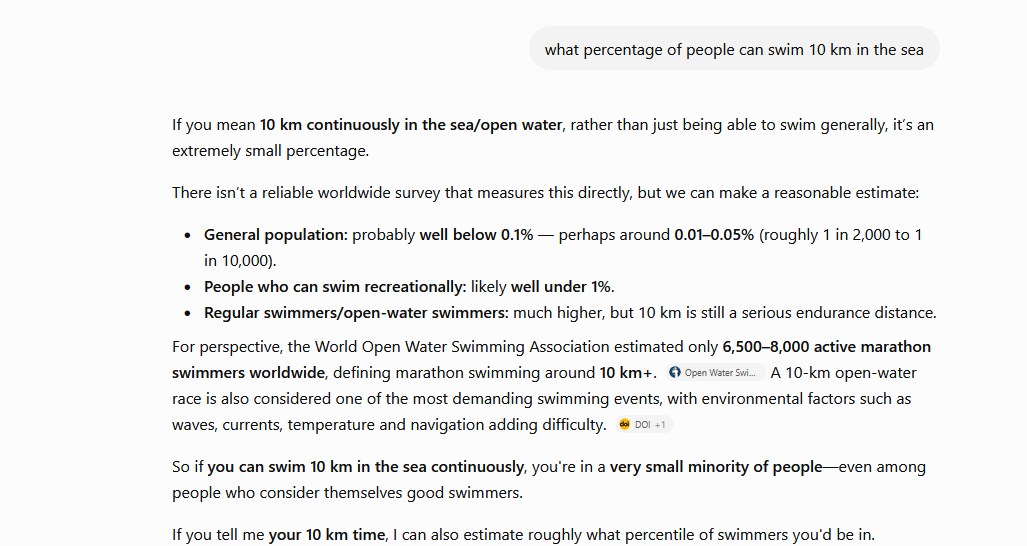Open the DOI source citation chip
Viewport: 1027px width, 546px height.
(644, 424)
